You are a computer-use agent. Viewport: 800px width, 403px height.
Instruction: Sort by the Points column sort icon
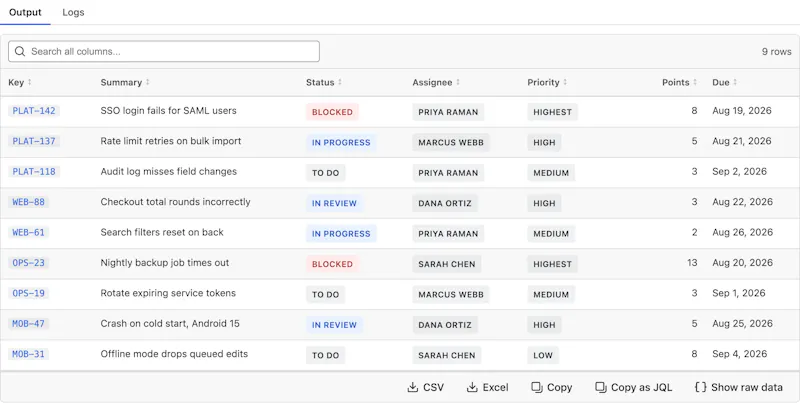click(x=695, y=82)
